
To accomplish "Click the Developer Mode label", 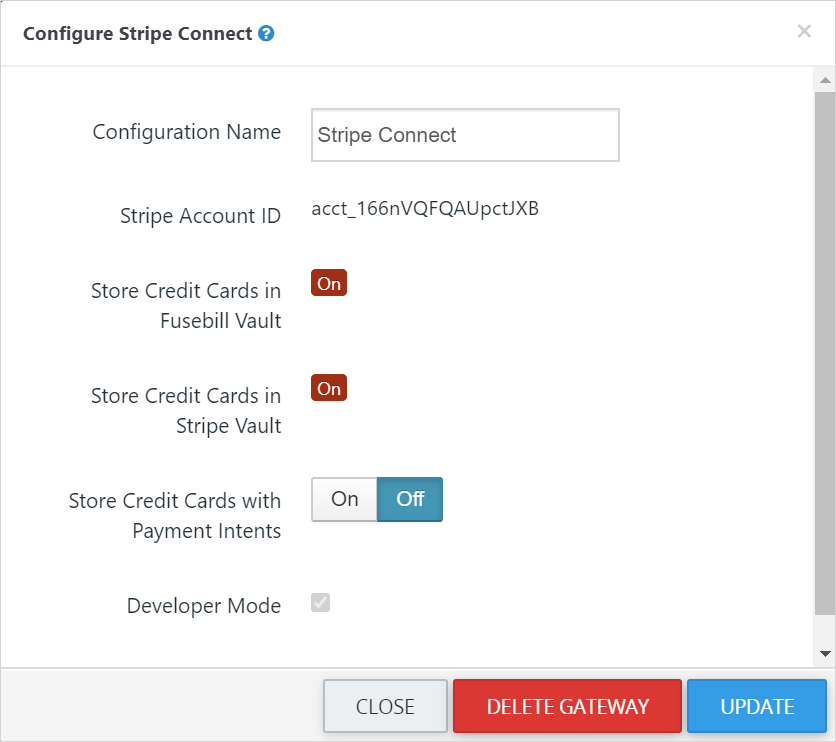I will point(204,606).
